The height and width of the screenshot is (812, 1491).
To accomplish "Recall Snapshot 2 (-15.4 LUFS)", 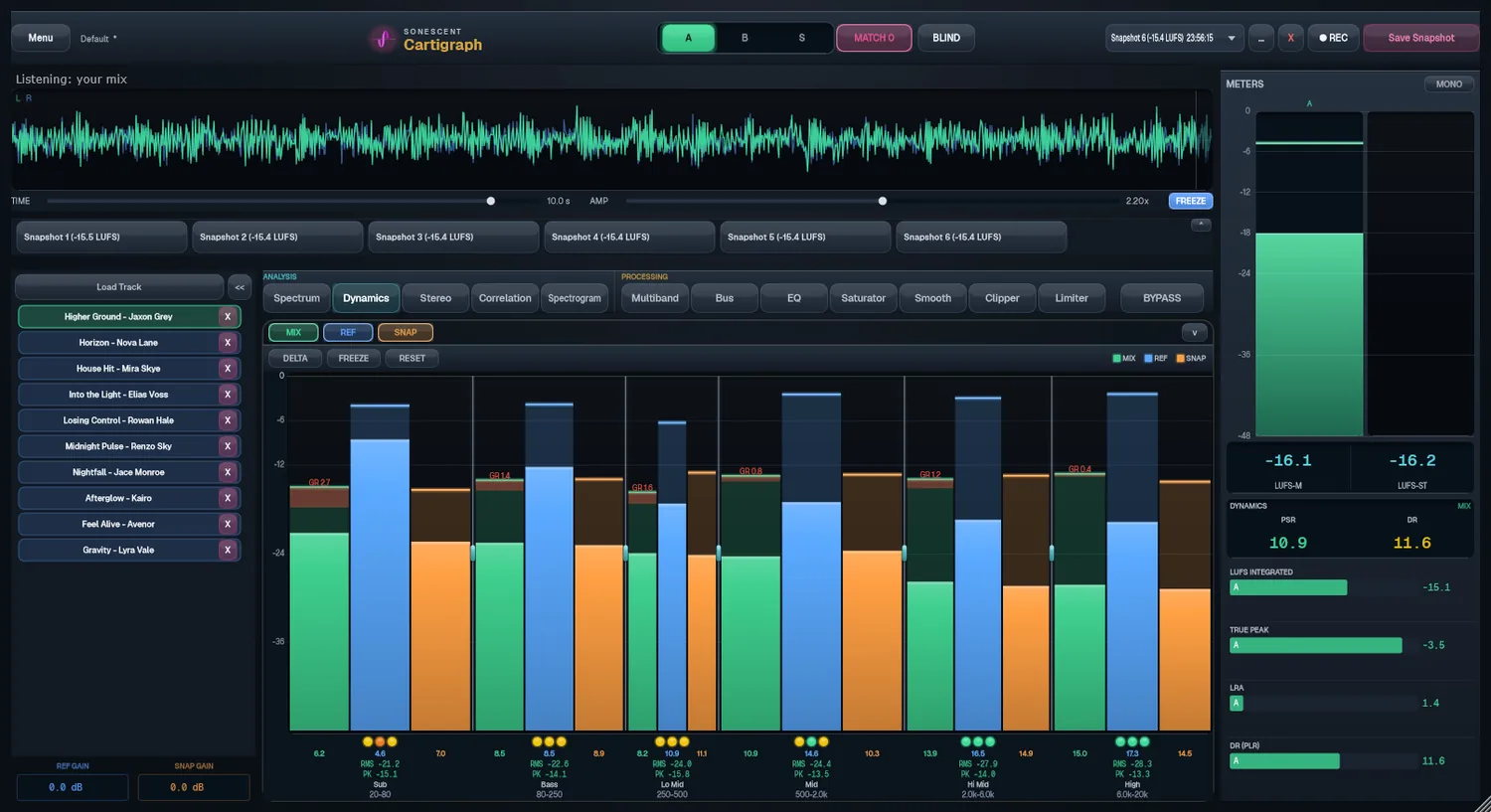I will tap(277, 238).
